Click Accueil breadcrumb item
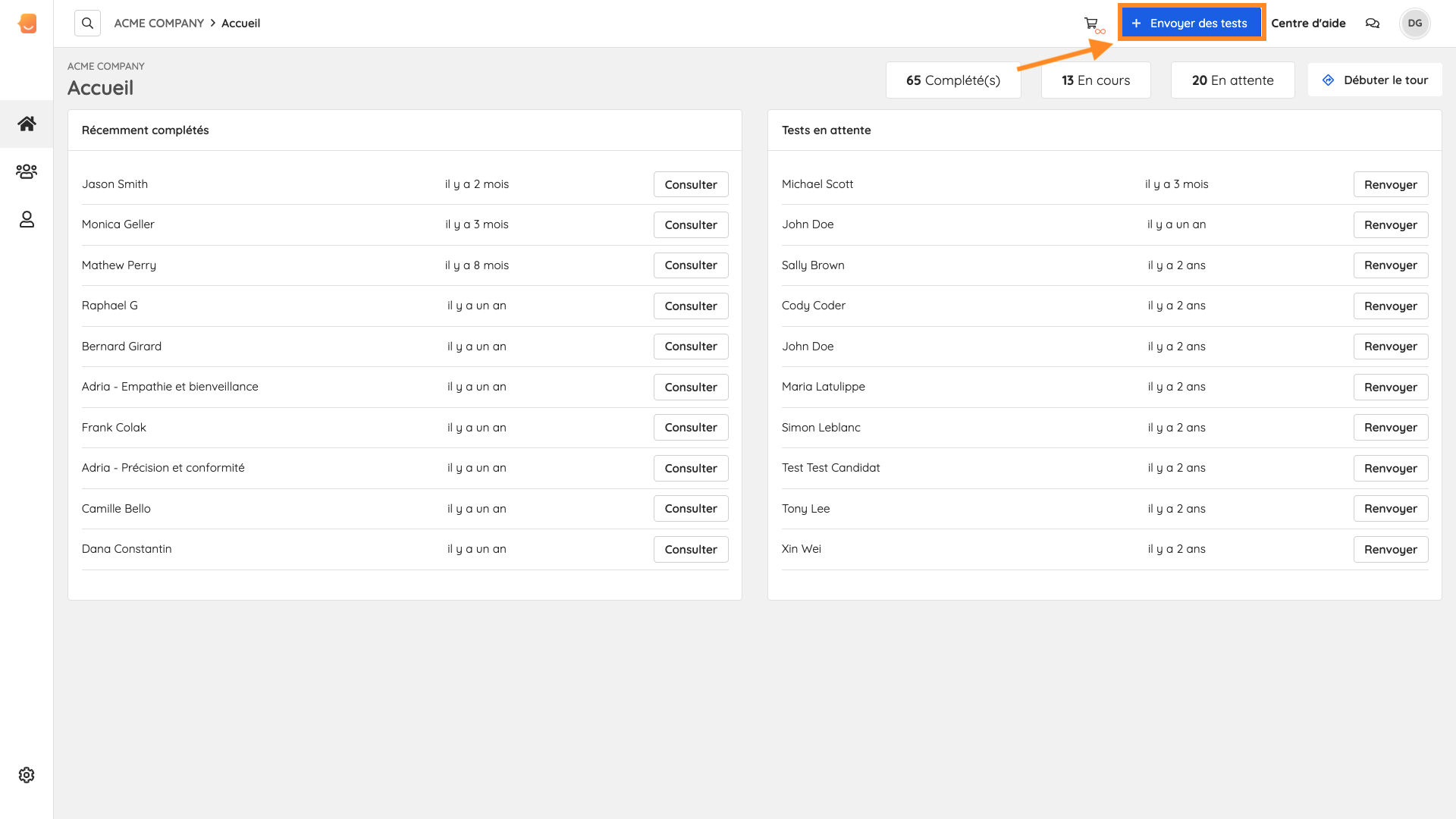The image size is (1456, 819). click(x=240, y=24)
